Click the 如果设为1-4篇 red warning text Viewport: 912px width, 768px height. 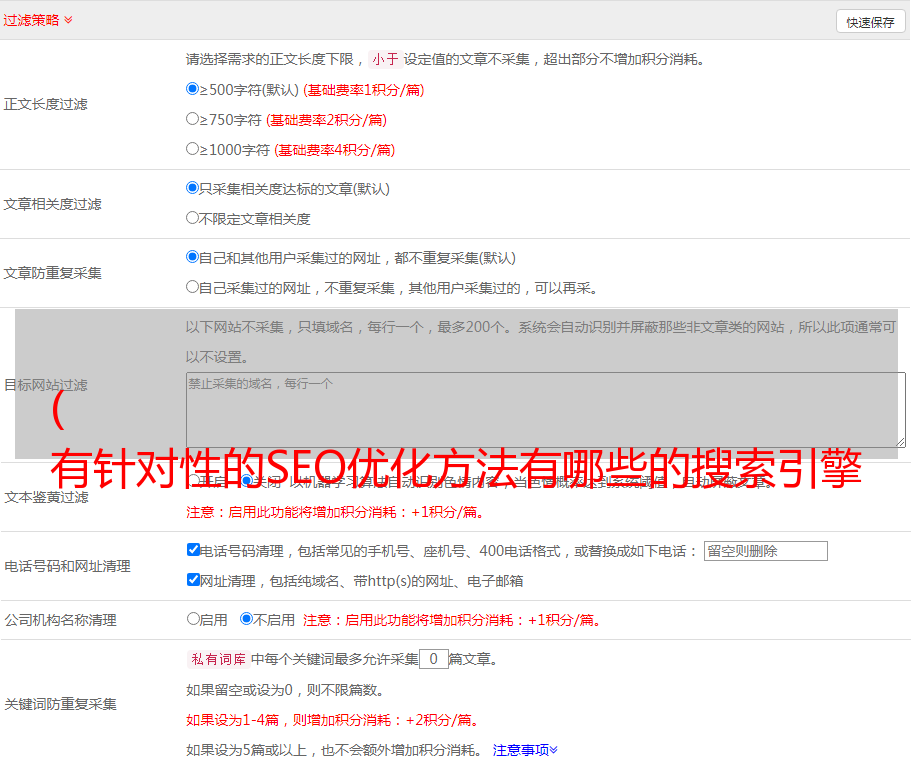(333, 720)
